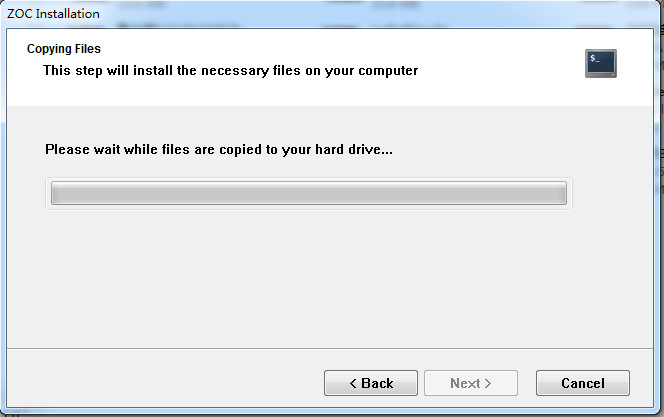Click the left end of the progress bar
This screenshot has width=664, height=417.
click(x=56, y=193)
